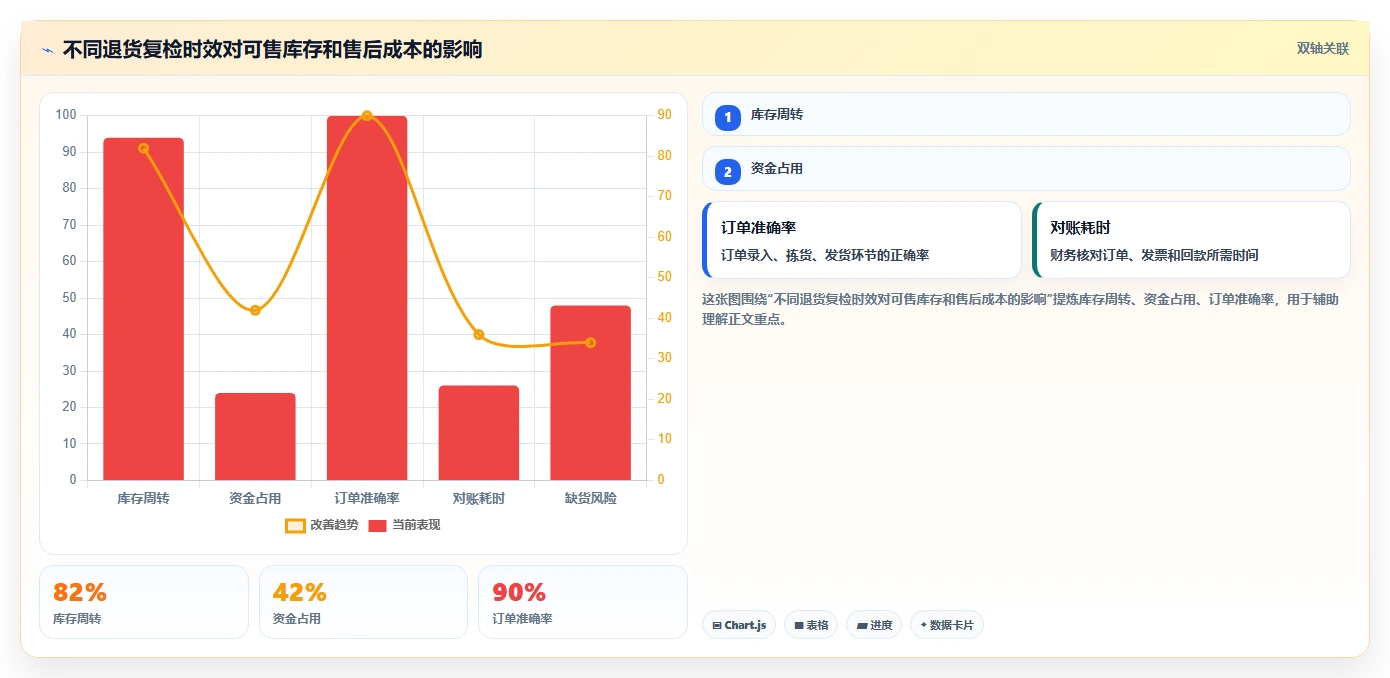Click the 100 left-axis tick label

(66, 115)
